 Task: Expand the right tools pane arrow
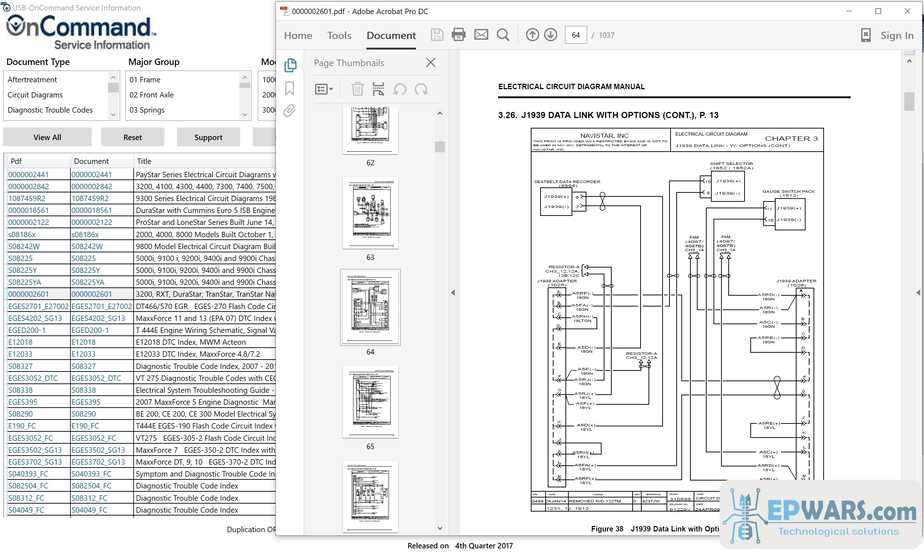coord(918,293)
